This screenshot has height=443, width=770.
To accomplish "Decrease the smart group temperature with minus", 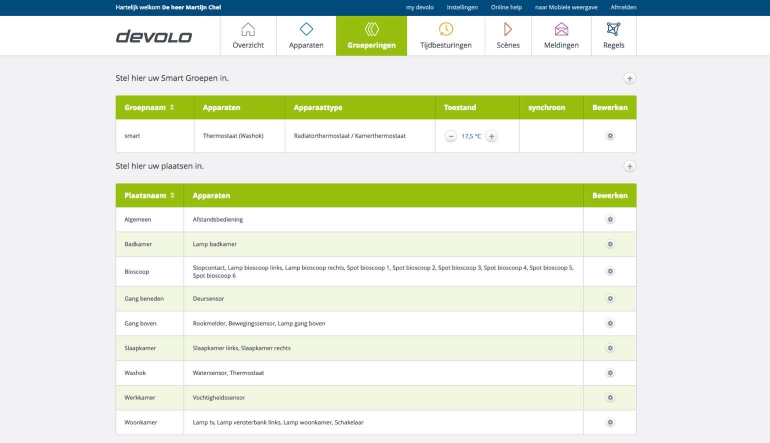I will coord(451,136).
